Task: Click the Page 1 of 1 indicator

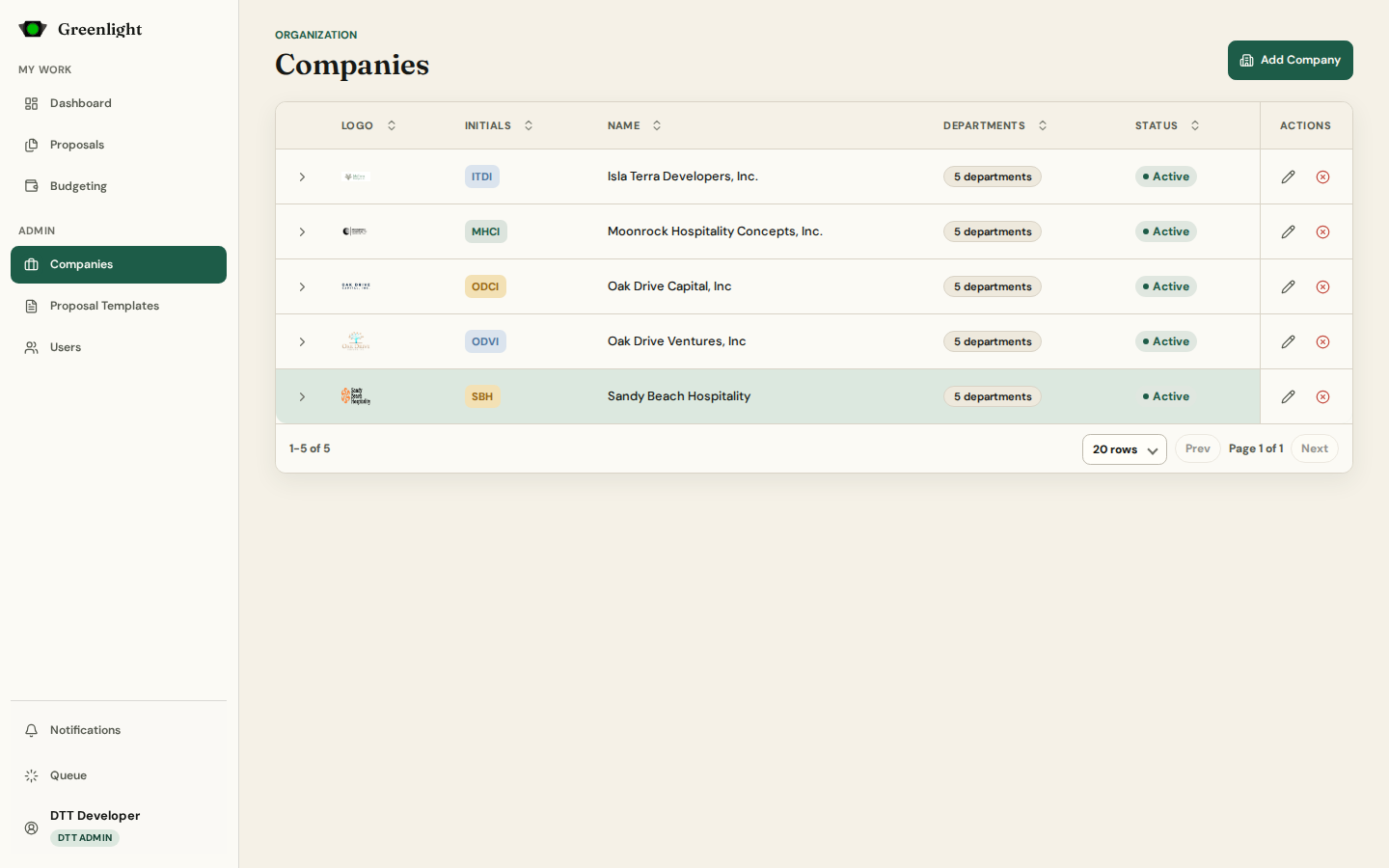Action: point(1256,448)
